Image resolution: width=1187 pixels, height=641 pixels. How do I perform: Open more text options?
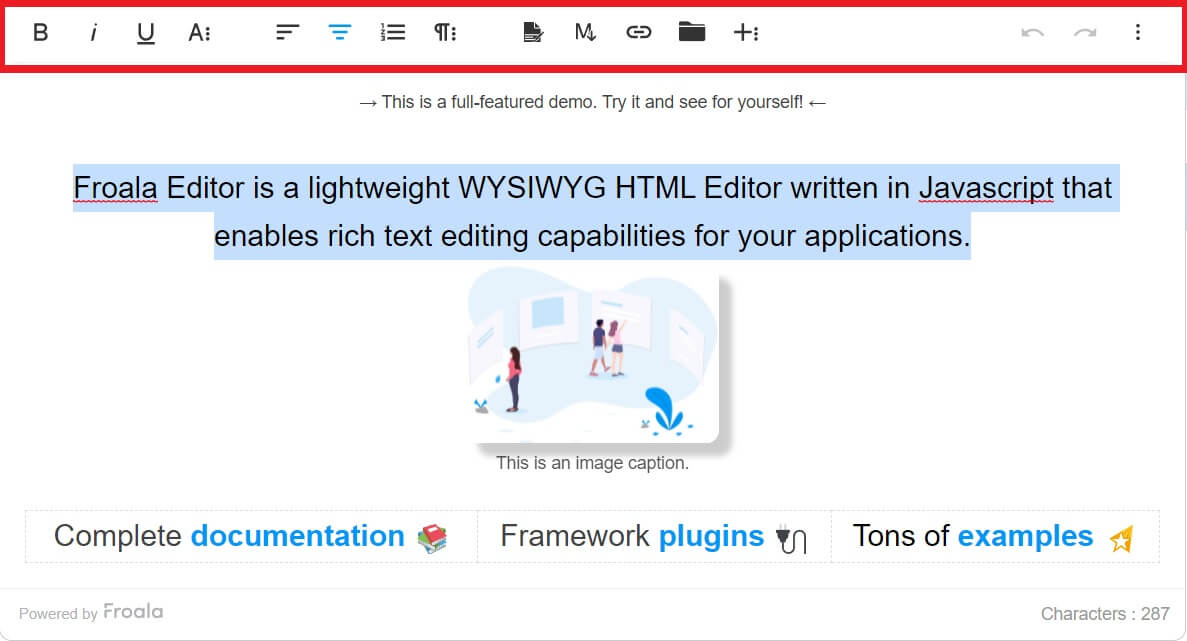point(199,33)
